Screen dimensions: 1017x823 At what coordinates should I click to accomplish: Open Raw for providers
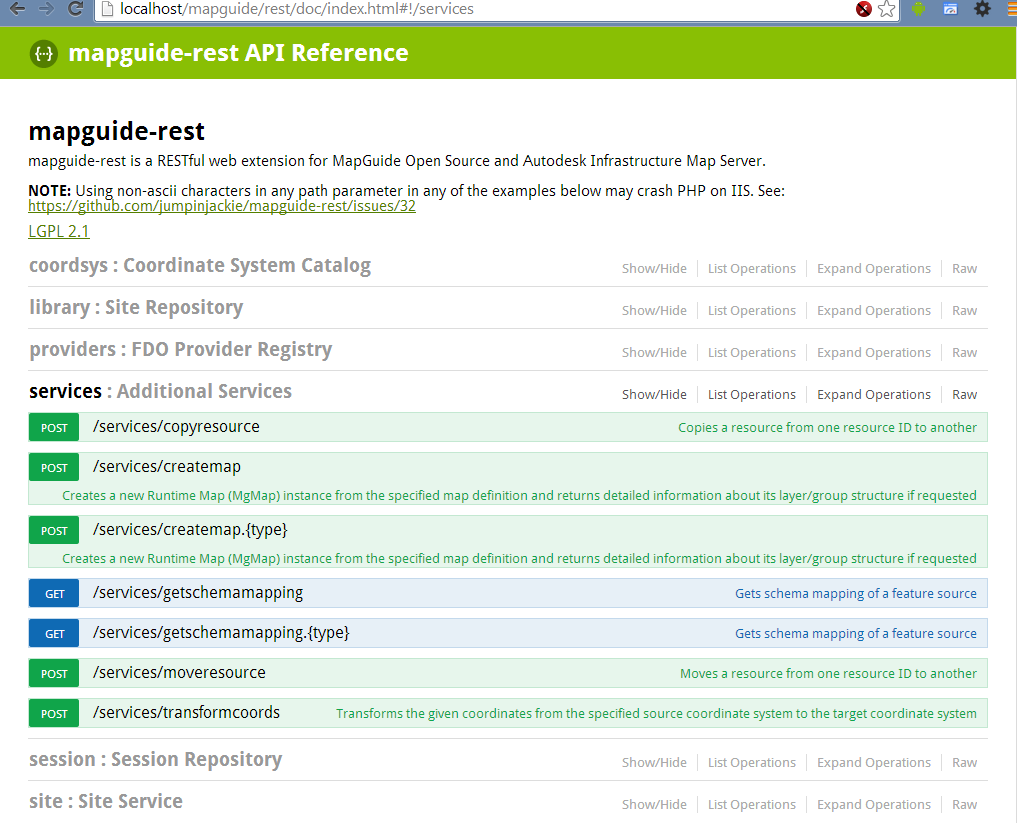pos(964,353)
